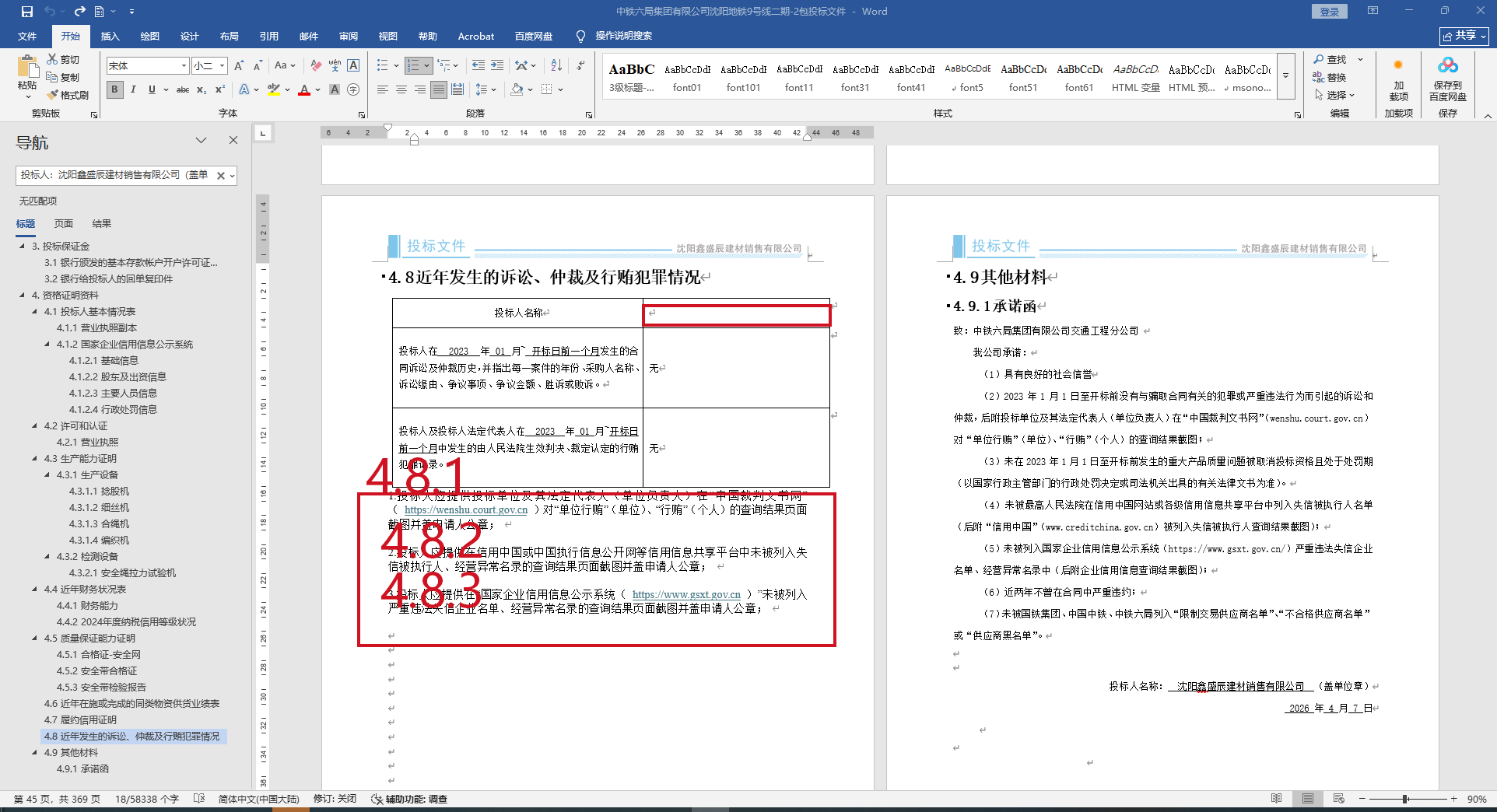The height and width of the screenshot is (812, 1497).
Task: Switch to the 插入 ribbon tab
Action: pos(110,36)
